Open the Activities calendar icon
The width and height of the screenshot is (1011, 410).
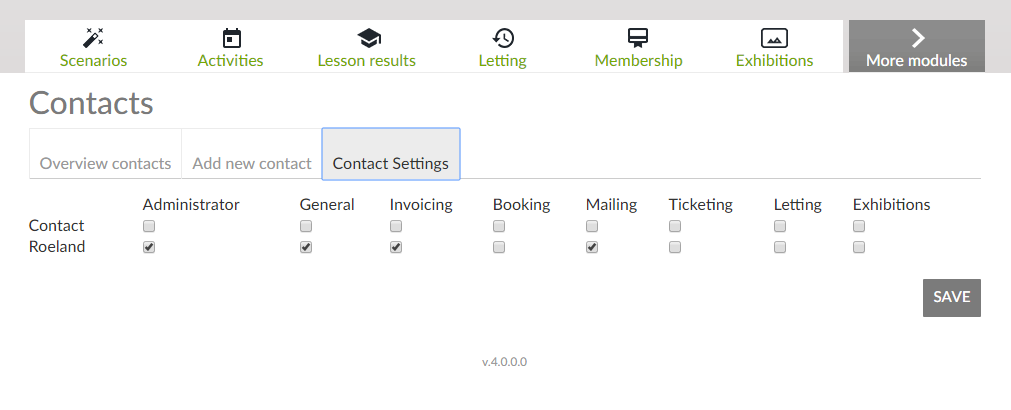tap(231, 38)
